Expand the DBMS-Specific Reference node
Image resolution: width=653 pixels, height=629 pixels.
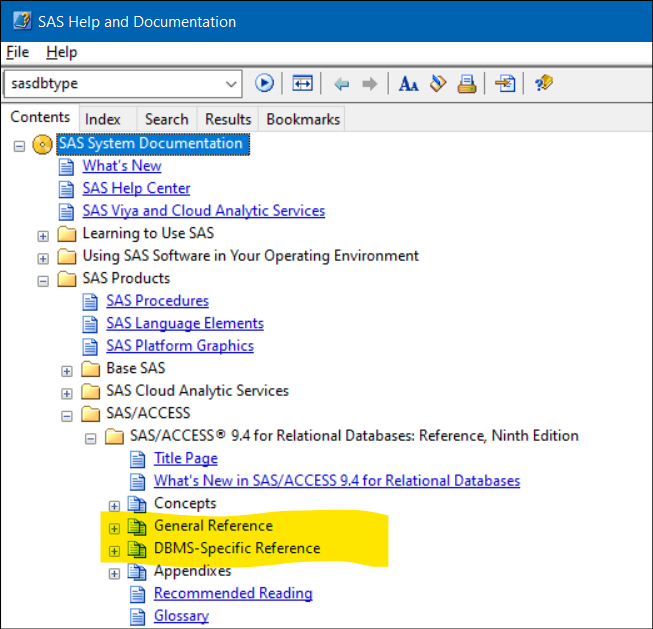[x=114, y=549]
